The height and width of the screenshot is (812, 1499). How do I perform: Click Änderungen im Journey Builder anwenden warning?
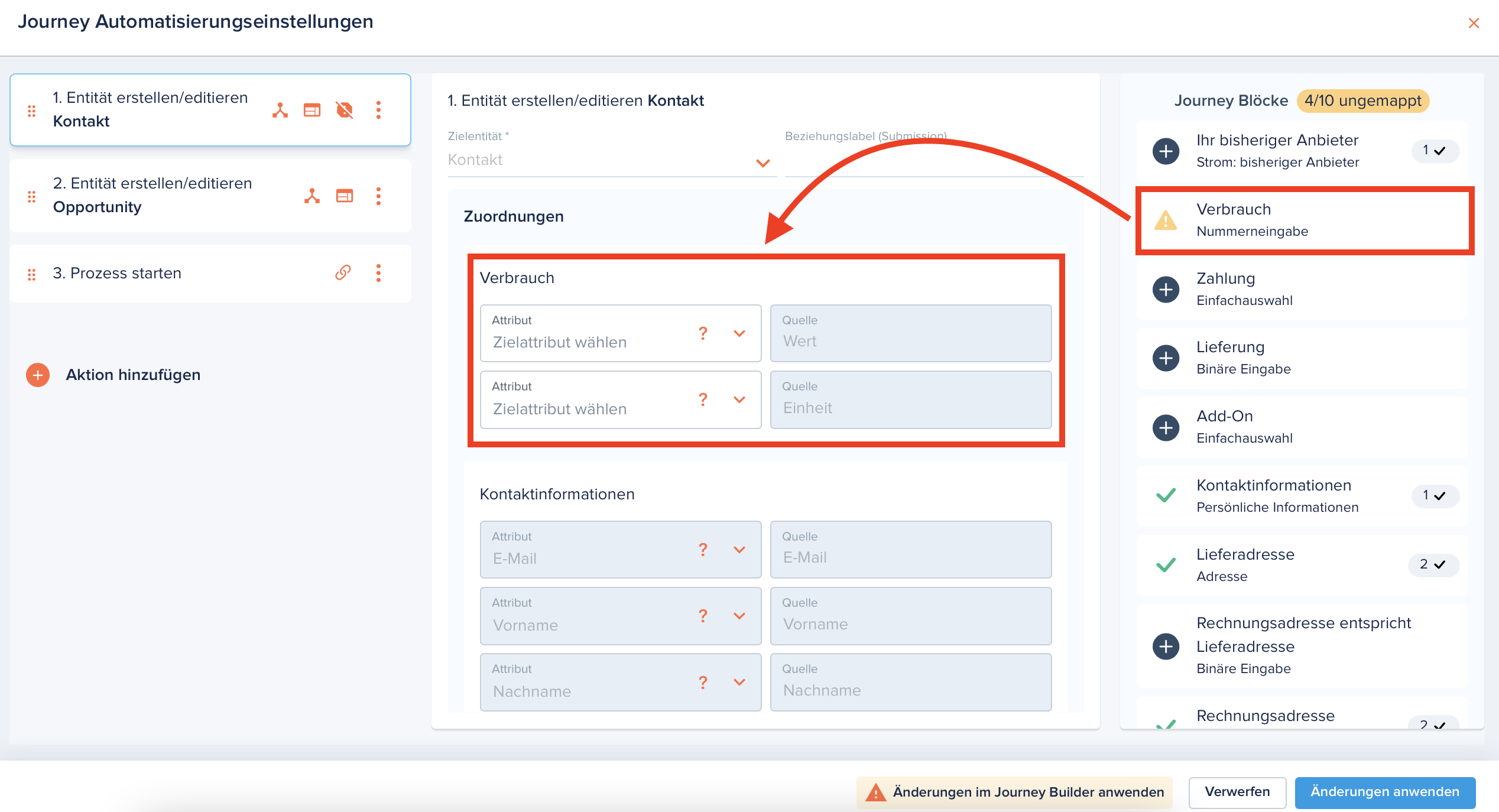[x=1014, y=792]
